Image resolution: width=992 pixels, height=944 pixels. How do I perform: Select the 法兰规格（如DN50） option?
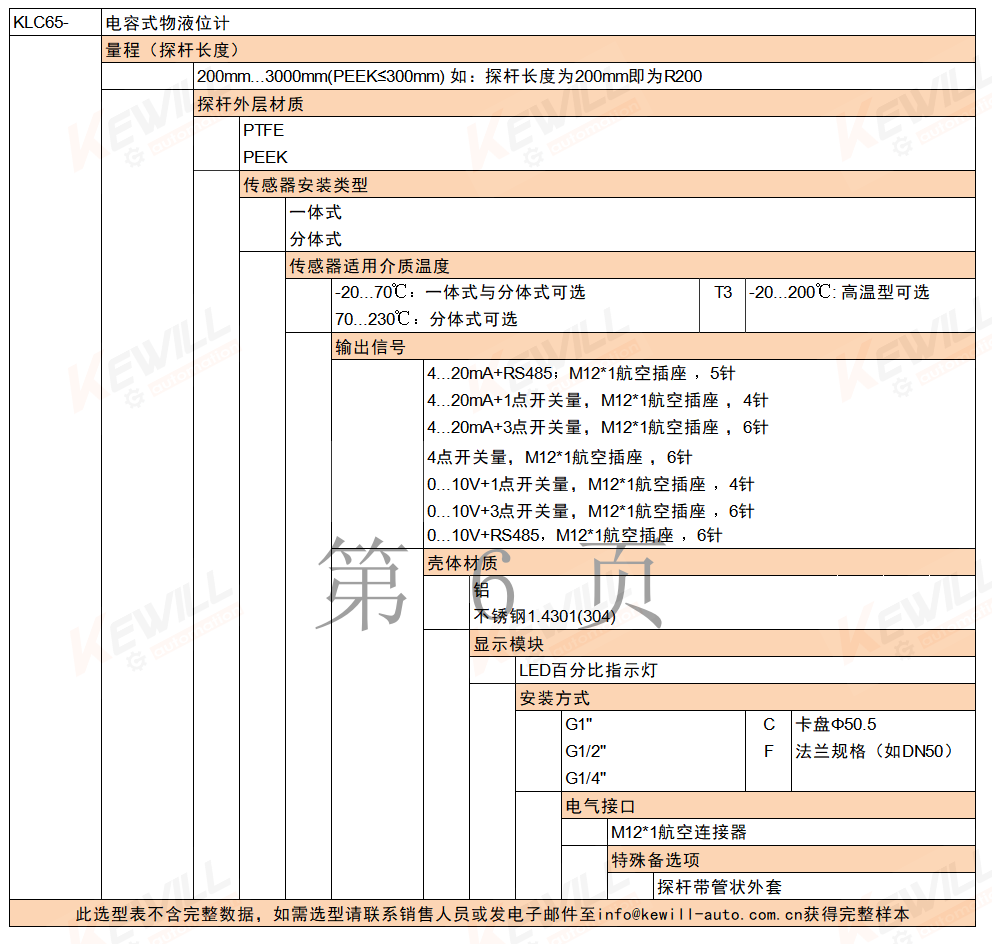pos(875,751)
